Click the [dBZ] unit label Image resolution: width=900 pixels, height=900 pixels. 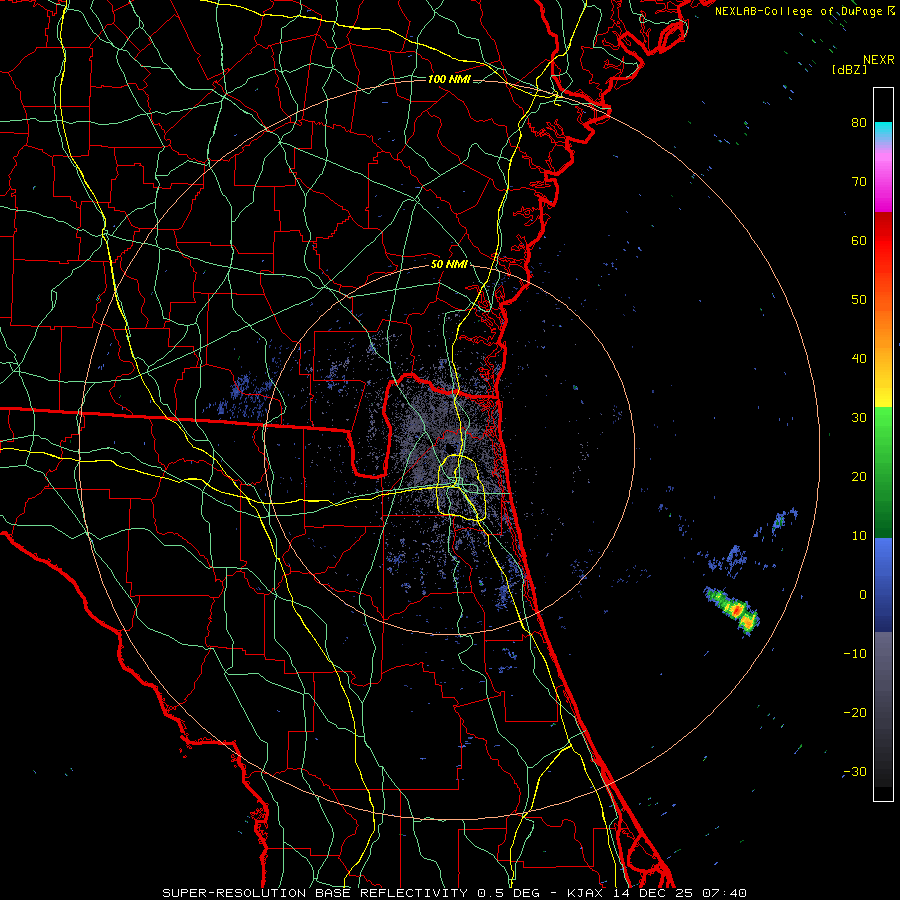point(849,70)
